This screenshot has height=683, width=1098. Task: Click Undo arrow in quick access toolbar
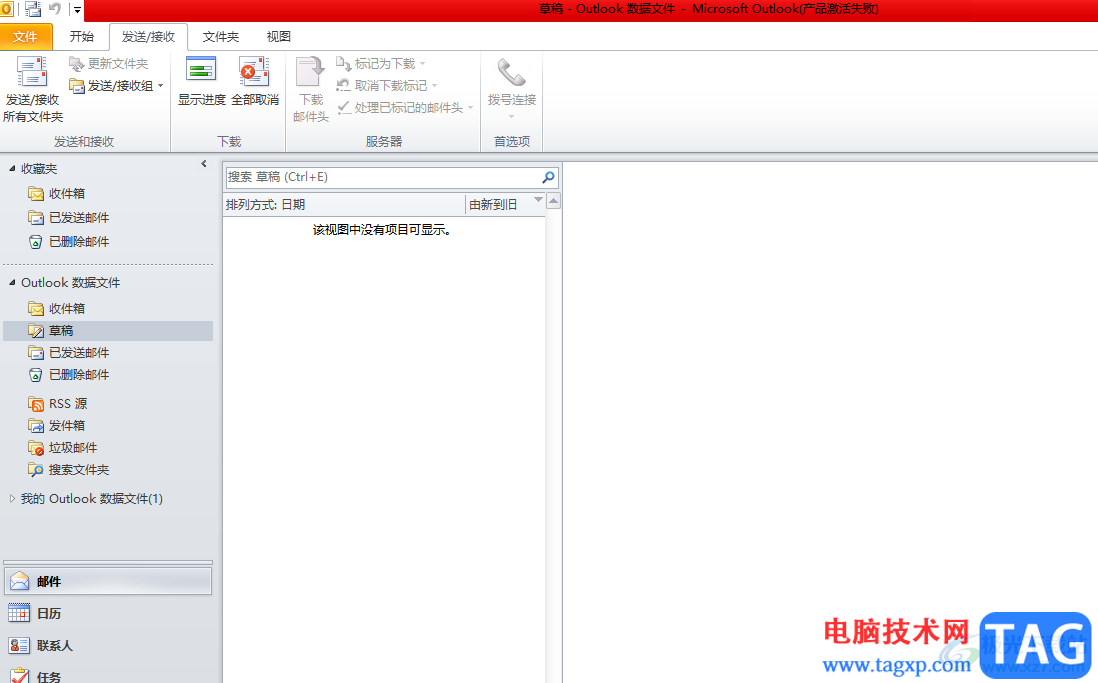[x=55, y=9]
